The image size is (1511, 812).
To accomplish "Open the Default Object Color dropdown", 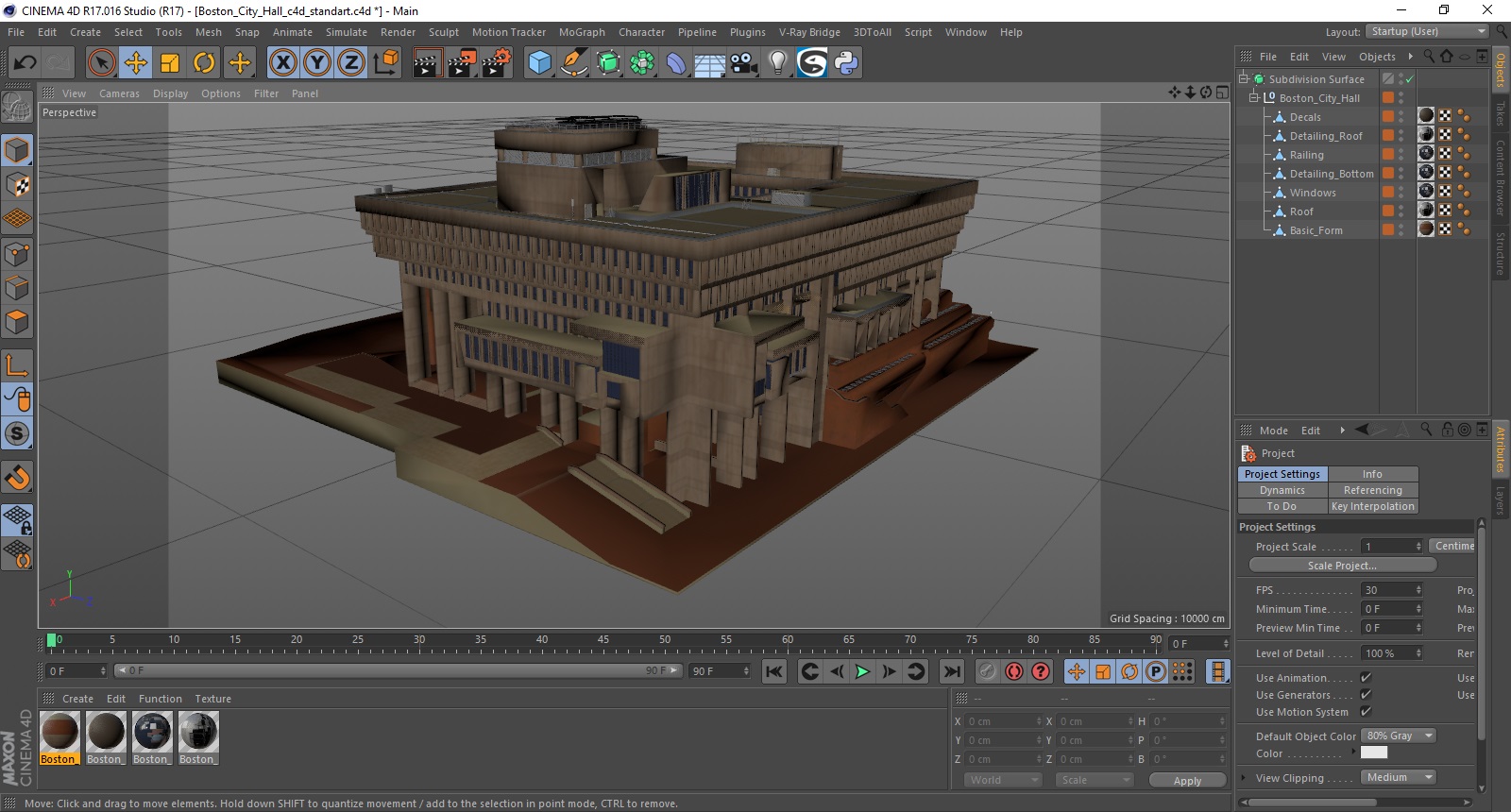I will click(x=1399, y=736).
